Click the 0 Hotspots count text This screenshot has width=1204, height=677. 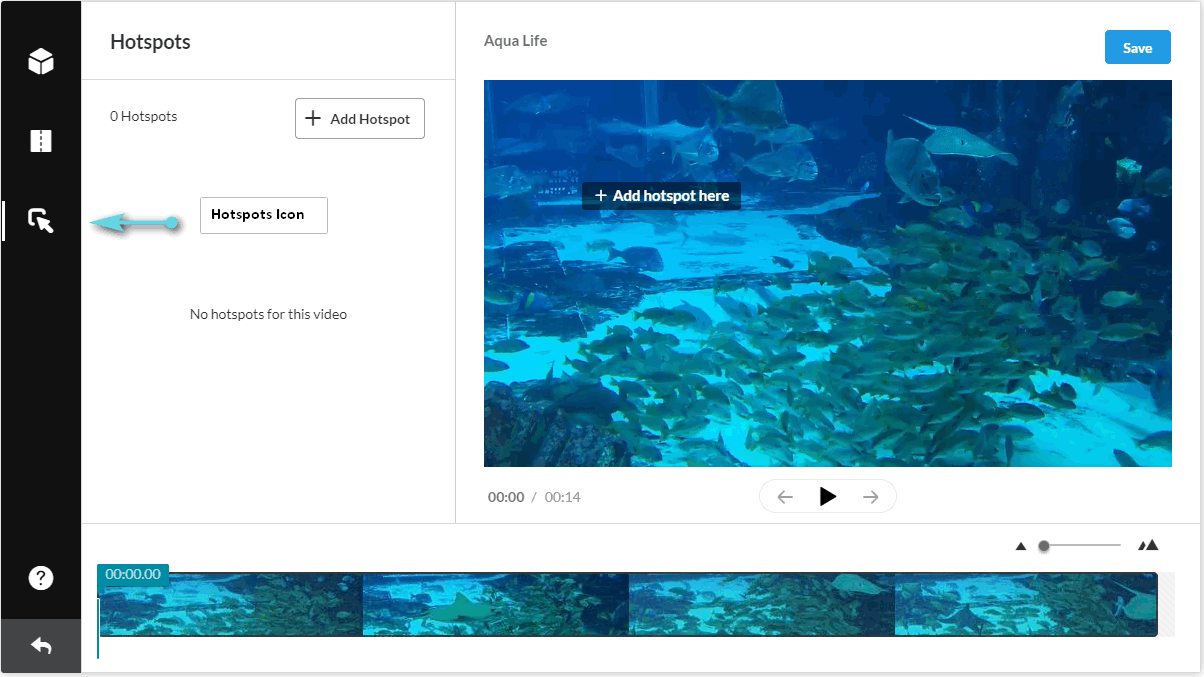tap(144, 116)
